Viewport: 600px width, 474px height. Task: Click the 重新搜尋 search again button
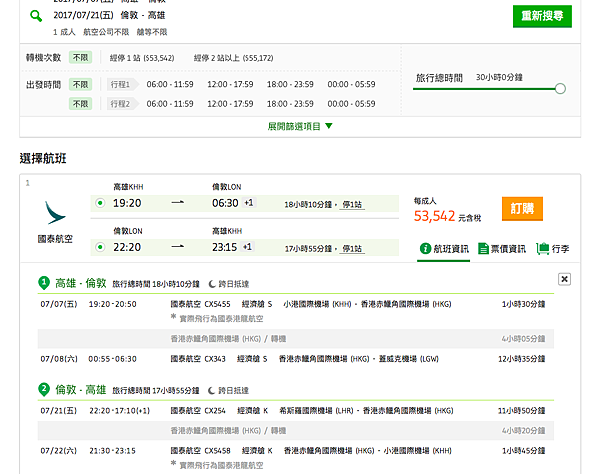542,16
